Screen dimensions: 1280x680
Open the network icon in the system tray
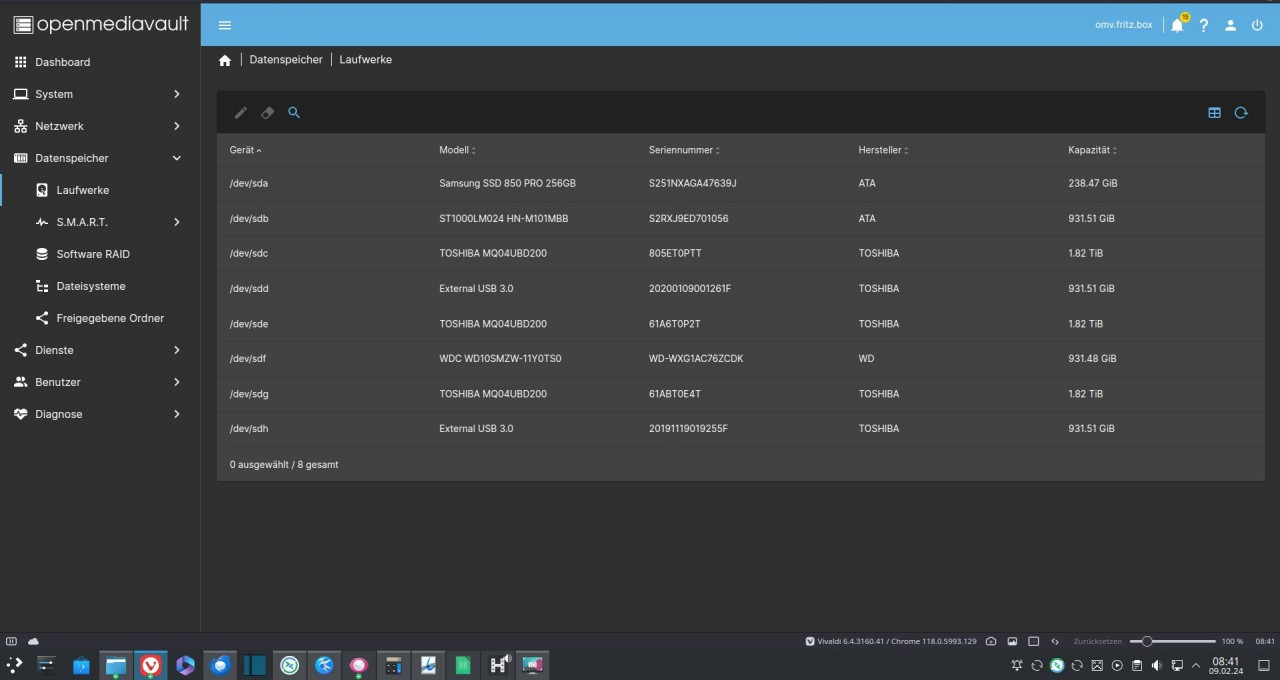[x=1177, y=665]
